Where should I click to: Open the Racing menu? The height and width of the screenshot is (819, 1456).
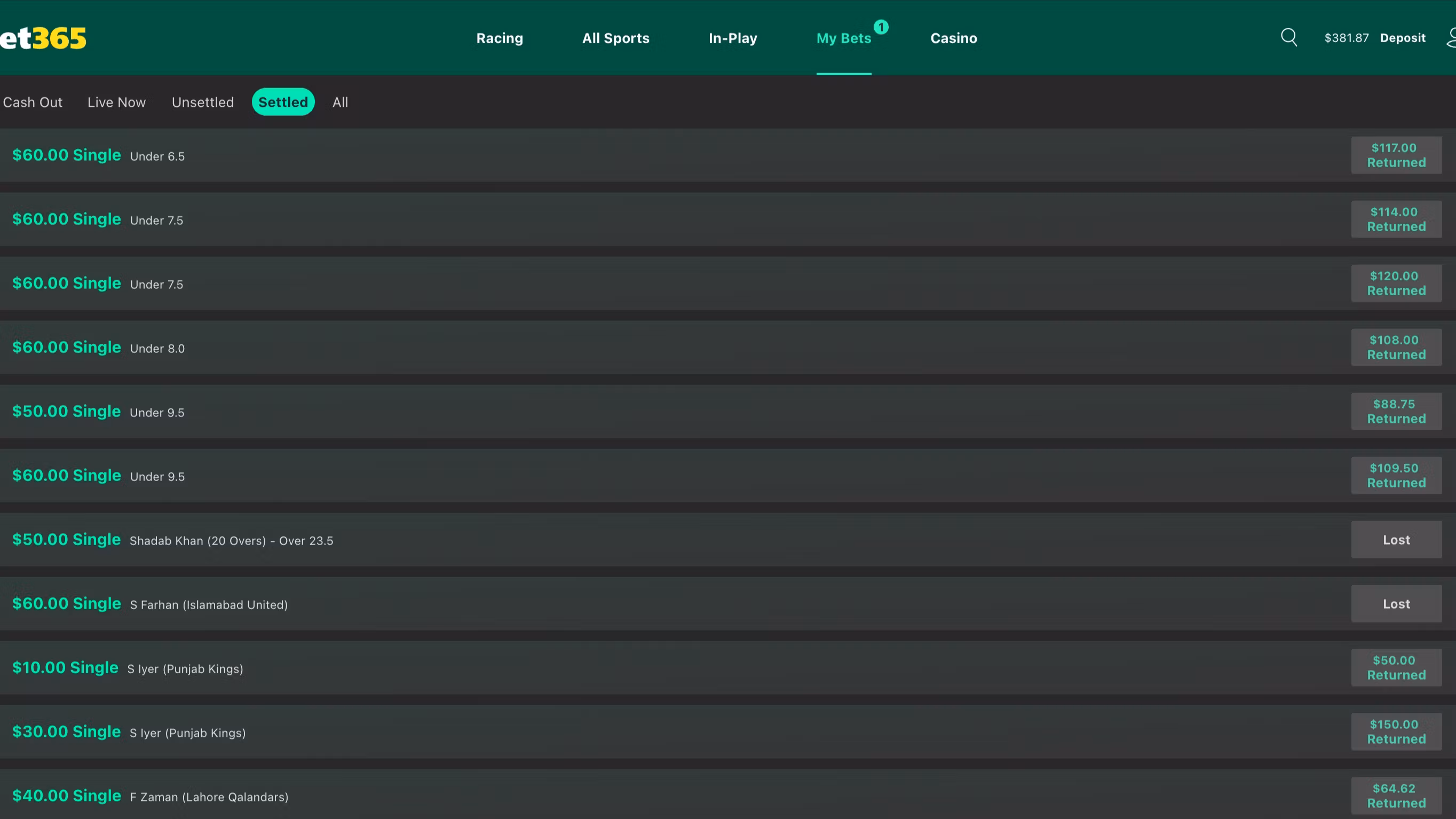500,38
